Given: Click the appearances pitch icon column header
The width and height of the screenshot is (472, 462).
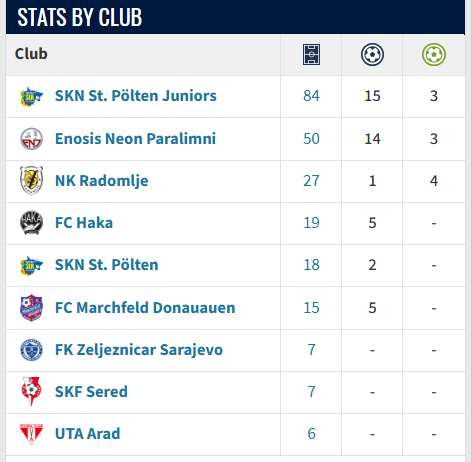Looking at the screenshot, I should tap(311, 54).
